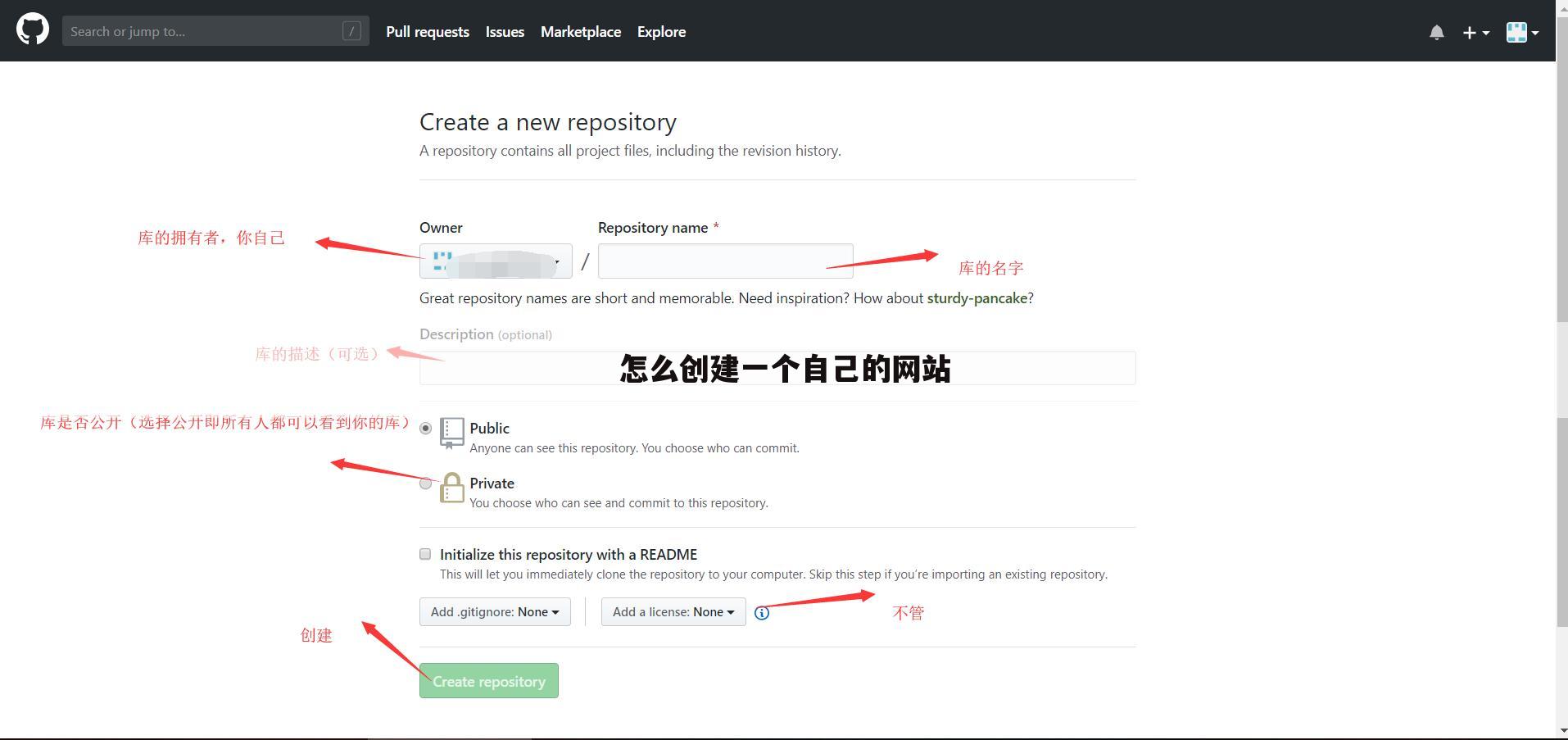The image size is (1568, 740).
Task: Open the user avatar menu
Action: pyautogui.click(x=1522, y=32)
